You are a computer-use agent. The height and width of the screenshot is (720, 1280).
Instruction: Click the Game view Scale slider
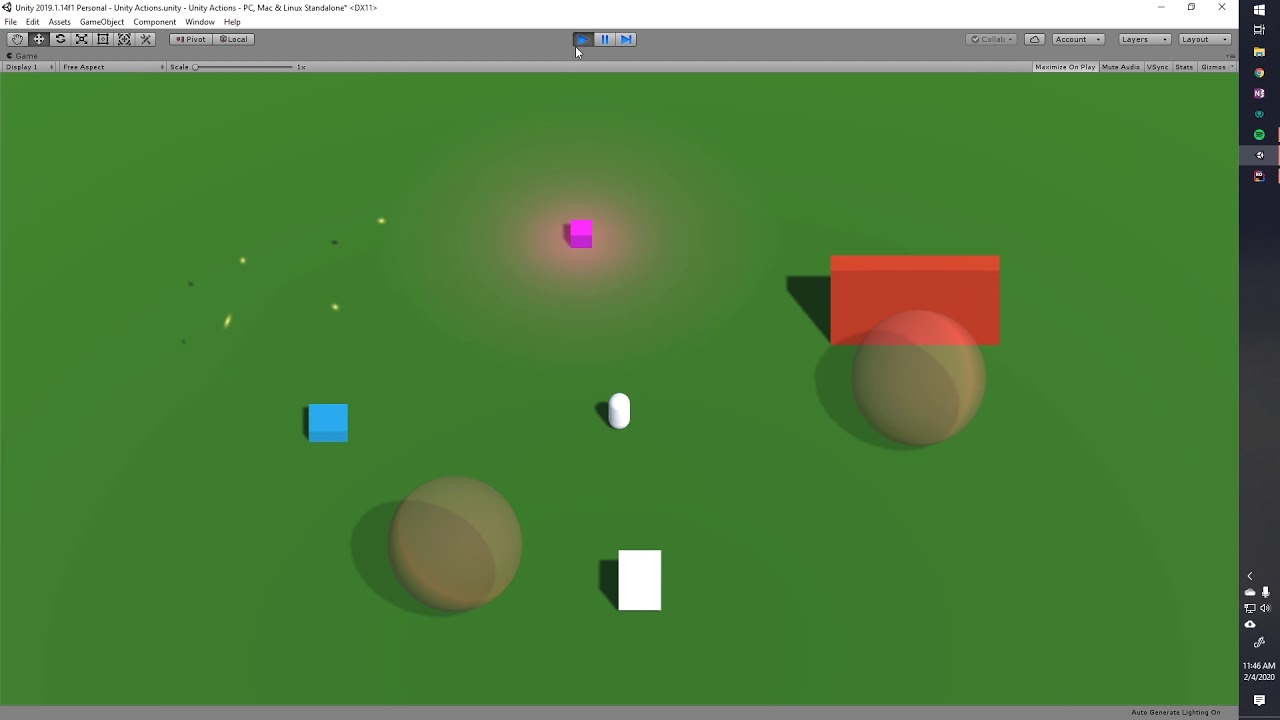(x=244, y=67)
